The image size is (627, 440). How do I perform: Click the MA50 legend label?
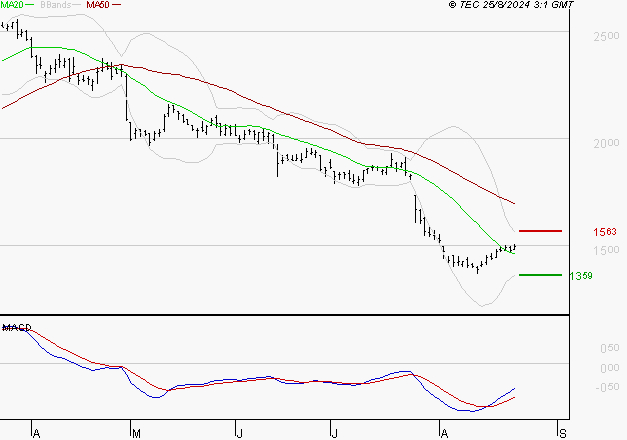pos(98,5)
